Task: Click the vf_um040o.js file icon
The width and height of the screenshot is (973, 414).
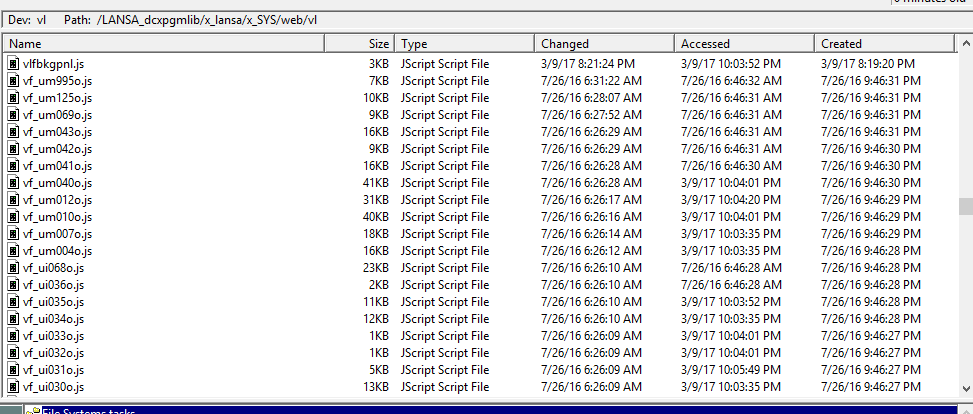Action: coord(13,183)
